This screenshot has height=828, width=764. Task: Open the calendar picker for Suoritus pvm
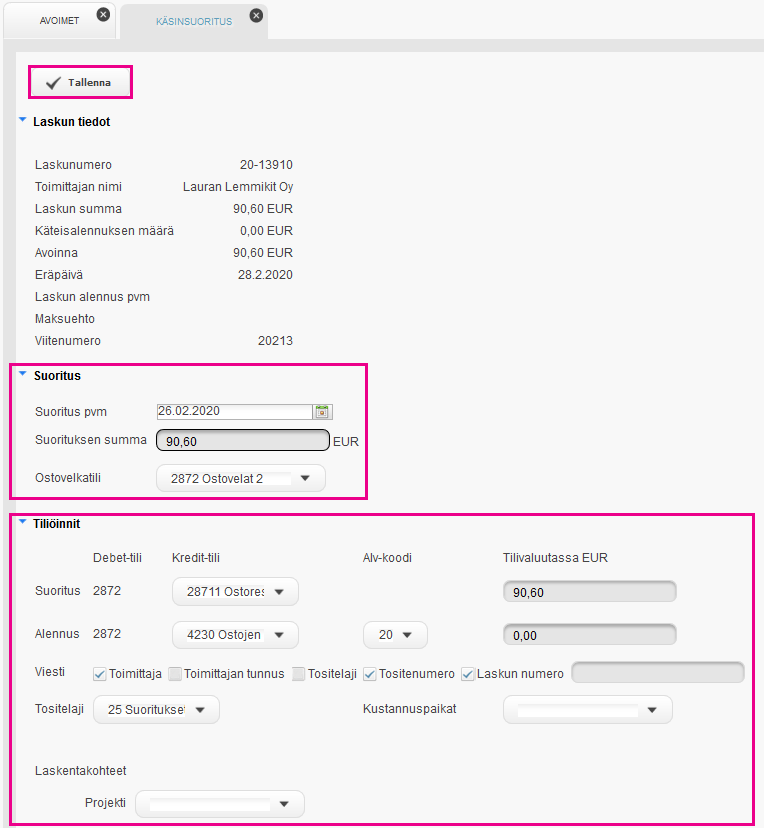(x=322, y=411)
